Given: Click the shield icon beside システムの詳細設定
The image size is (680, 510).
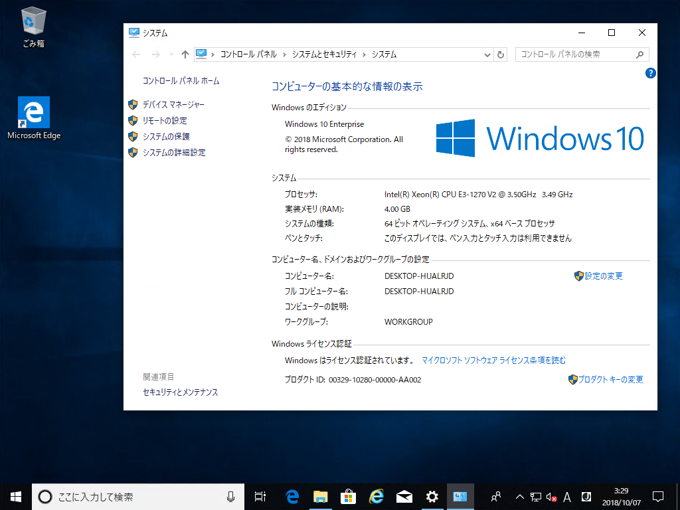Looking at the screenshot, I should [133, 153].
